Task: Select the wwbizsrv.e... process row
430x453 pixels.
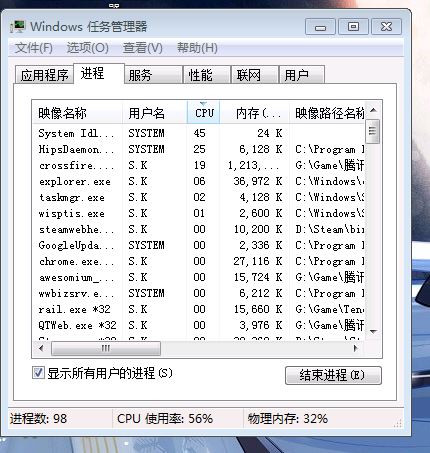Action: (198, 293)
